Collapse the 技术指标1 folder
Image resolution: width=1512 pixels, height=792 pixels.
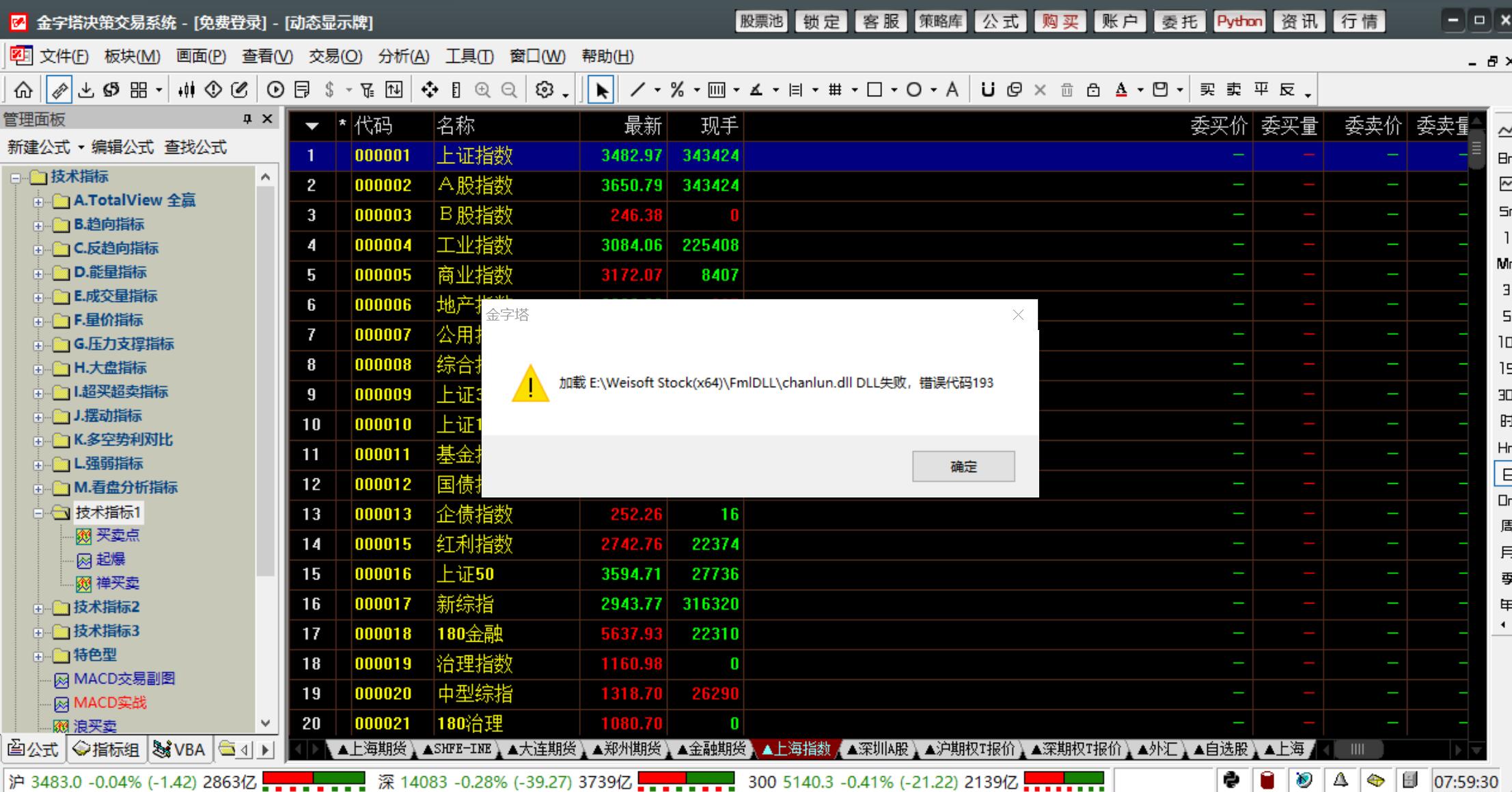(39, 513)
